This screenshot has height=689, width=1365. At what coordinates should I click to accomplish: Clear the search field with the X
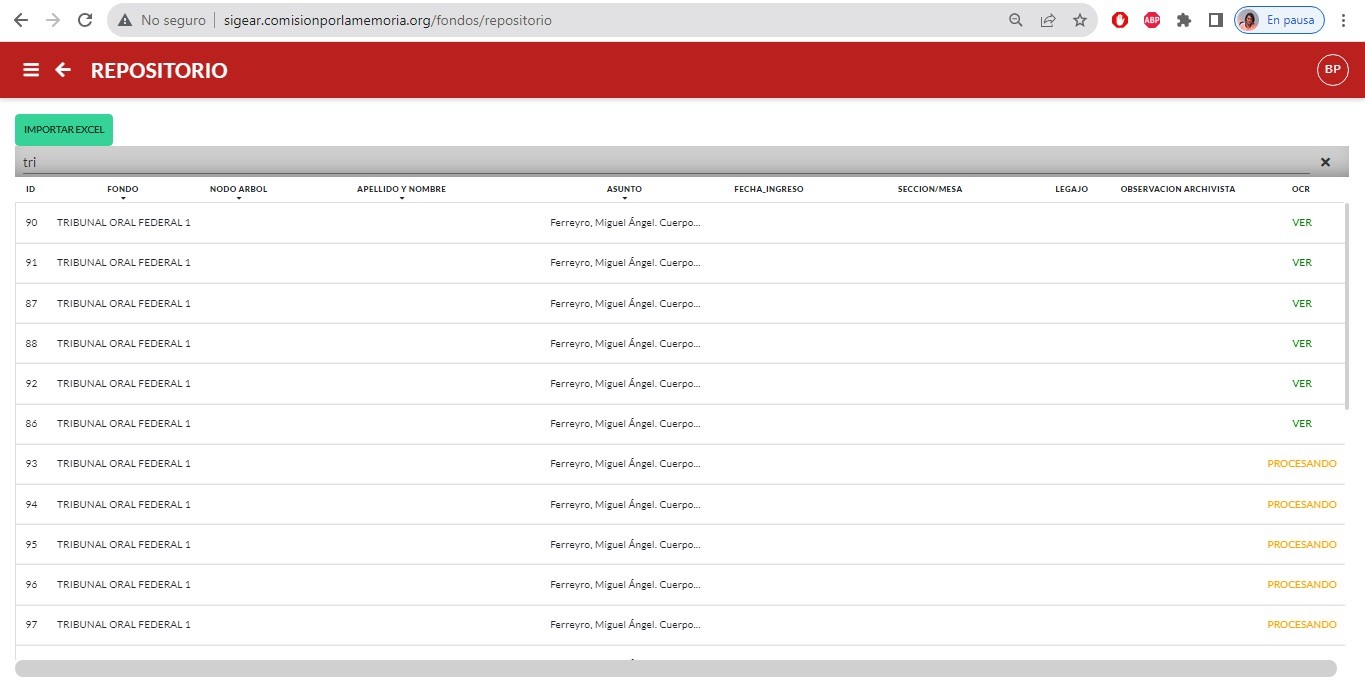coord(1325,162)
